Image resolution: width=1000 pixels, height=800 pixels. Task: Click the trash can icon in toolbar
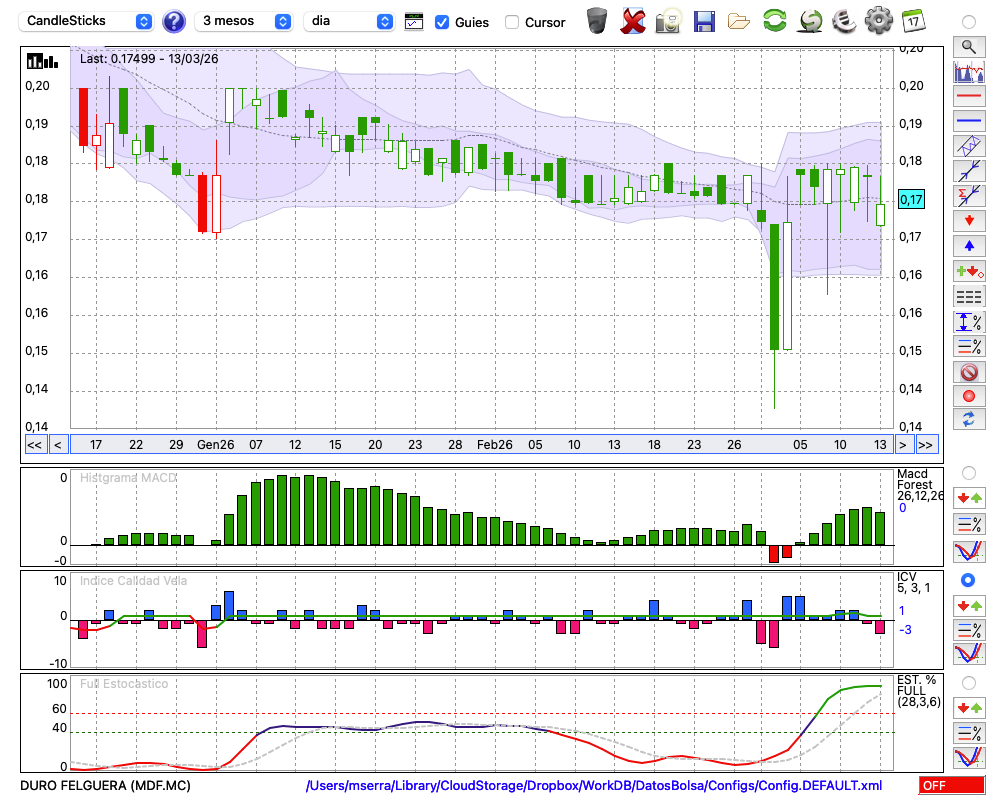pyautogui.click(x=596, y=20)
